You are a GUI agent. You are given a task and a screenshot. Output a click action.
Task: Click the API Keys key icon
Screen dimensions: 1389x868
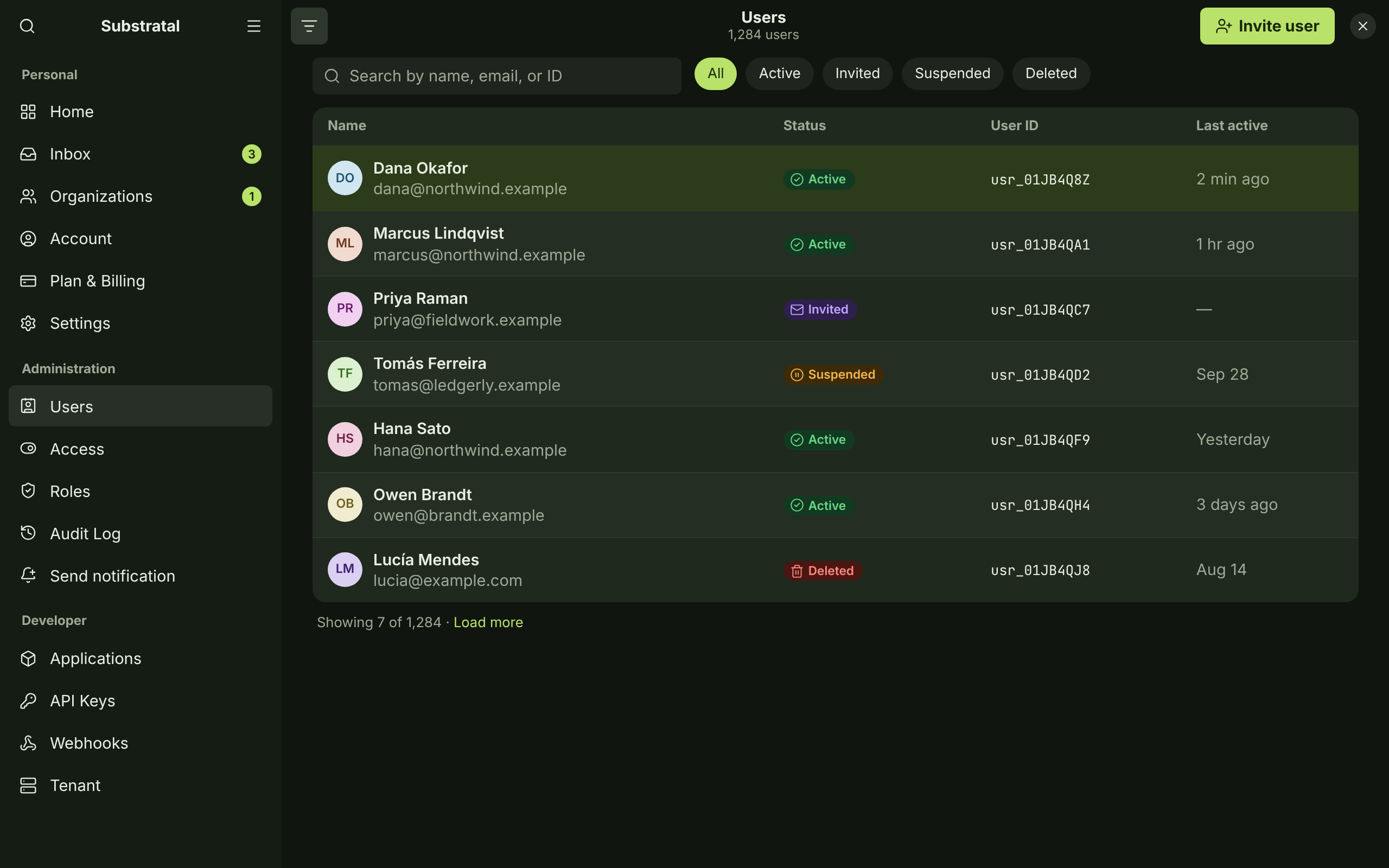(x=28, y=700)
